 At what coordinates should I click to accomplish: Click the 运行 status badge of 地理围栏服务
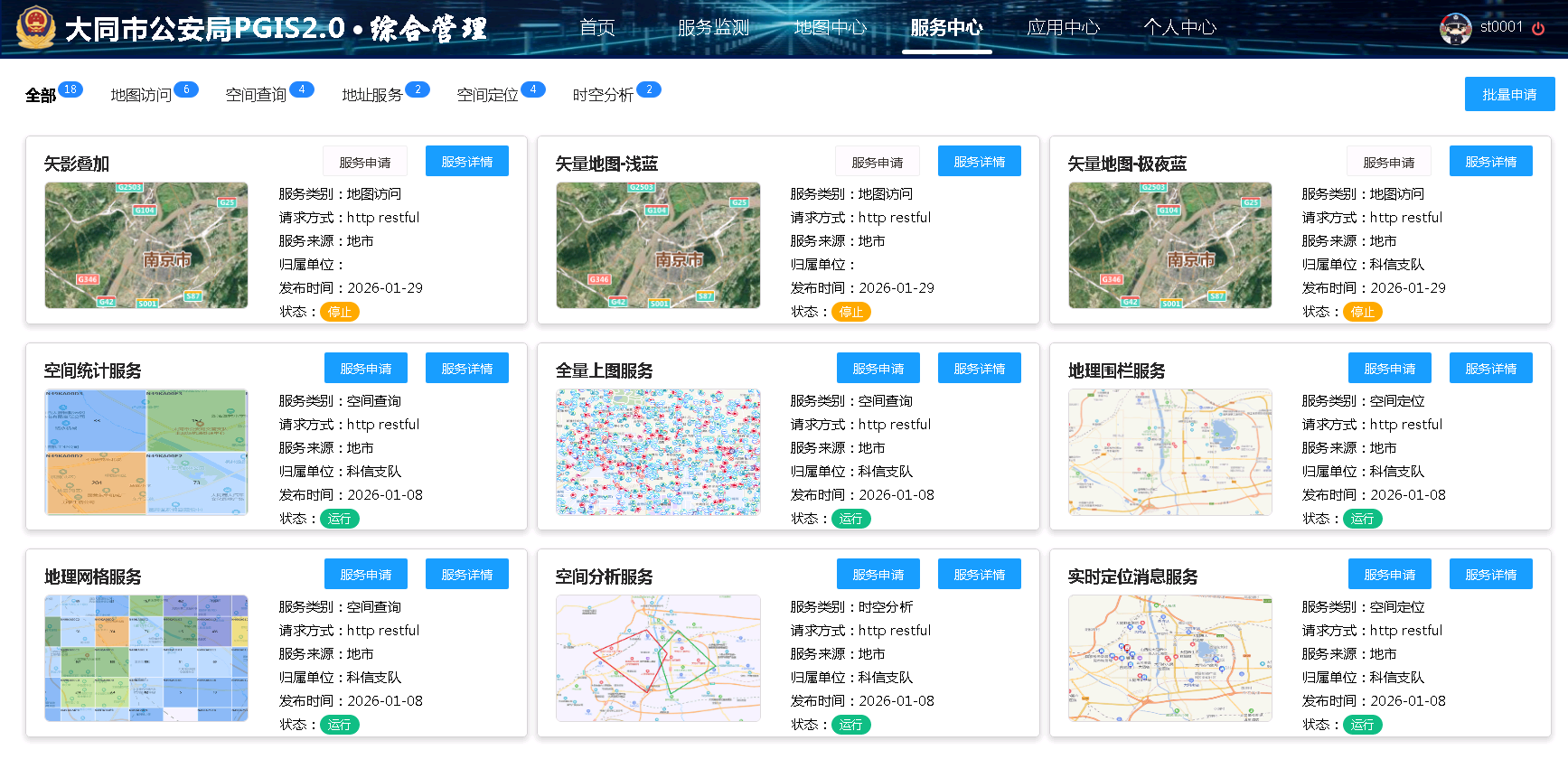[1363, 519]
